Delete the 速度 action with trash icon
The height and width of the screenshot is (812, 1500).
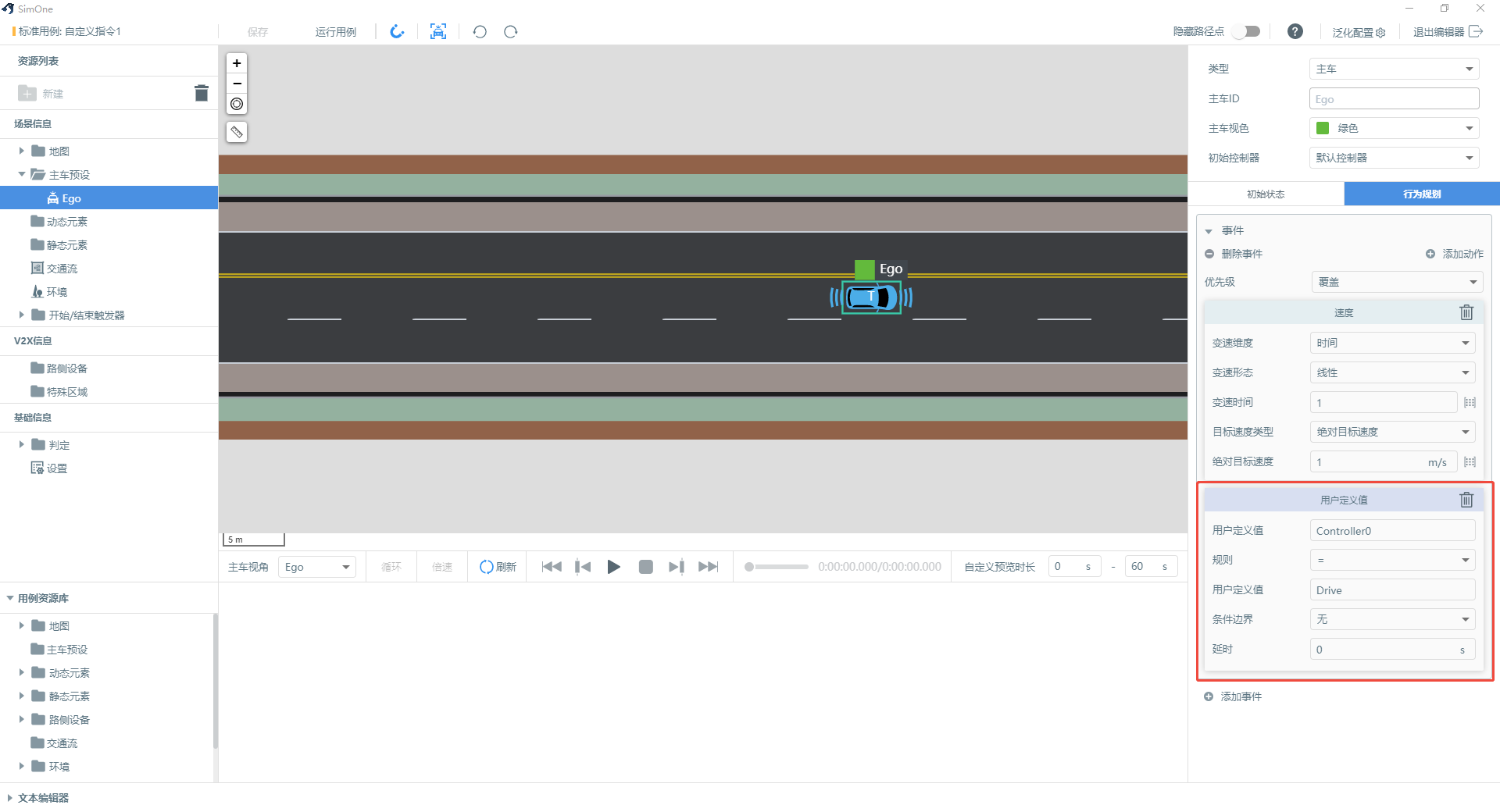click(1466, 312)
